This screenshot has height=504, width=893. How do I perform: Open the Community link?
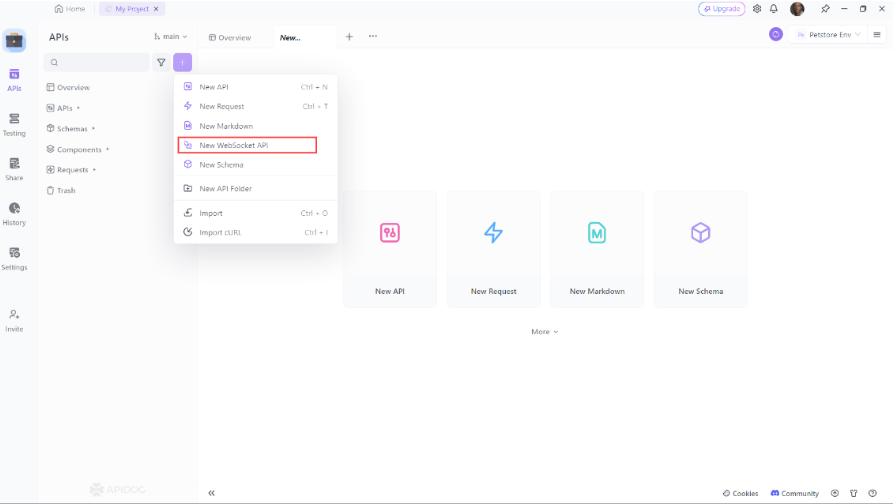[794, 493]
